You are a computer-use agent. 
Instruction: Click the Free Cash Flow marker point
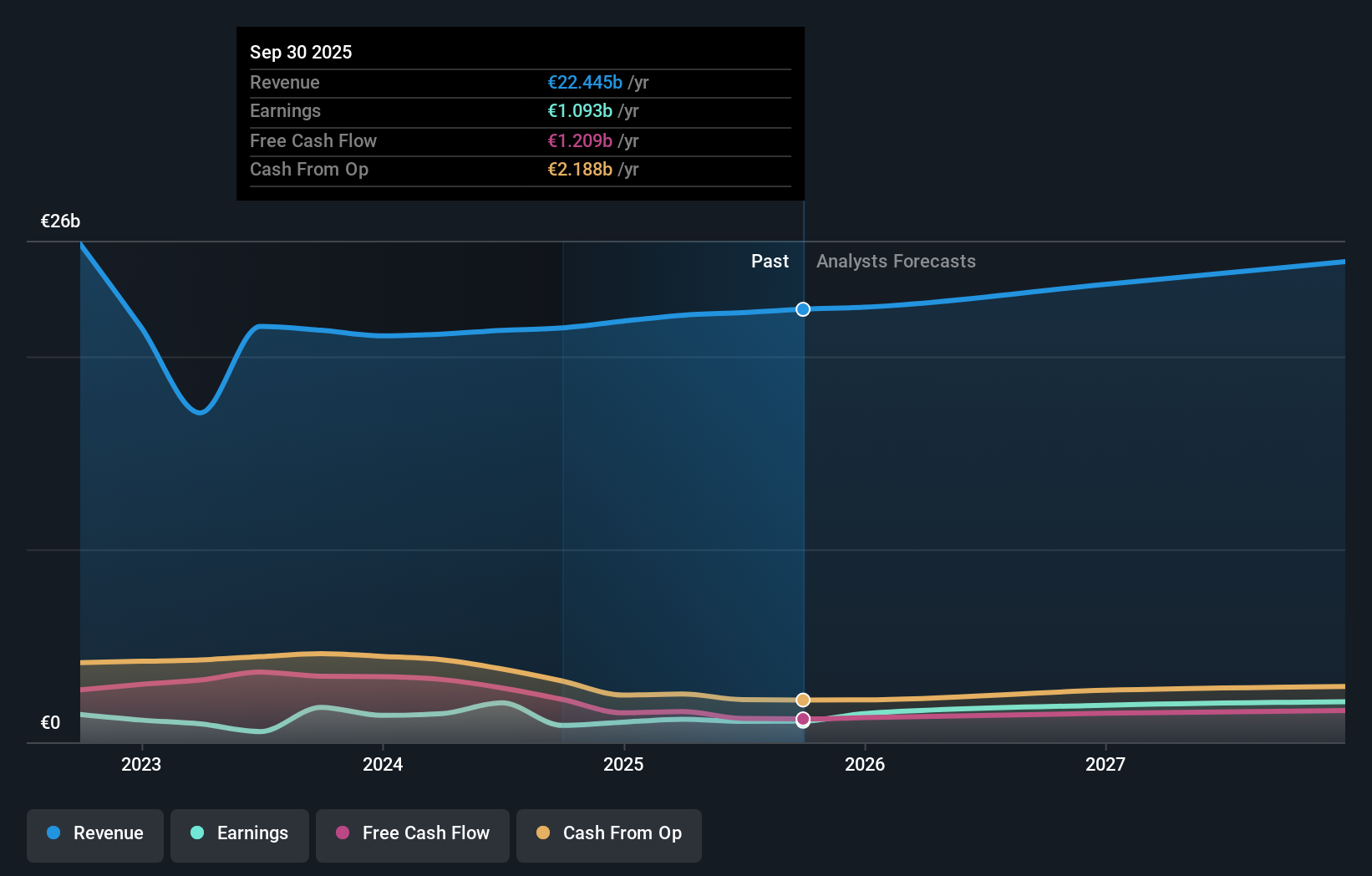(x=803, y=720)
